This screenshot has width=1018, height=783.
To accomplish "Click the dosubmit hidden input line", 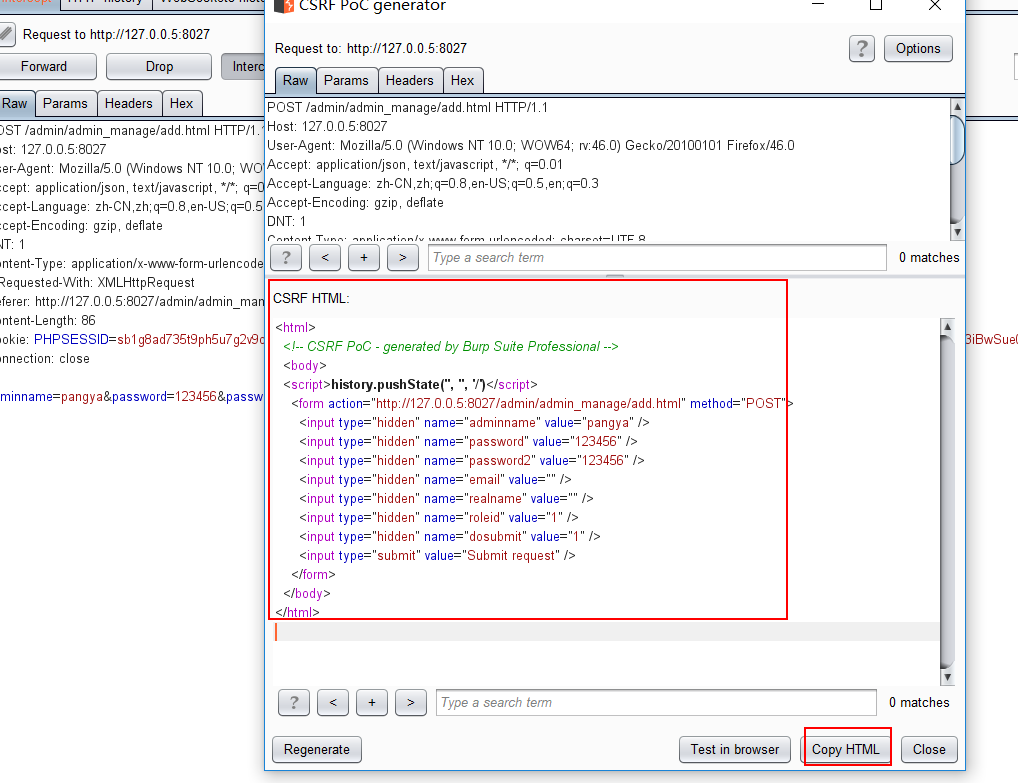I will (450, 536).
